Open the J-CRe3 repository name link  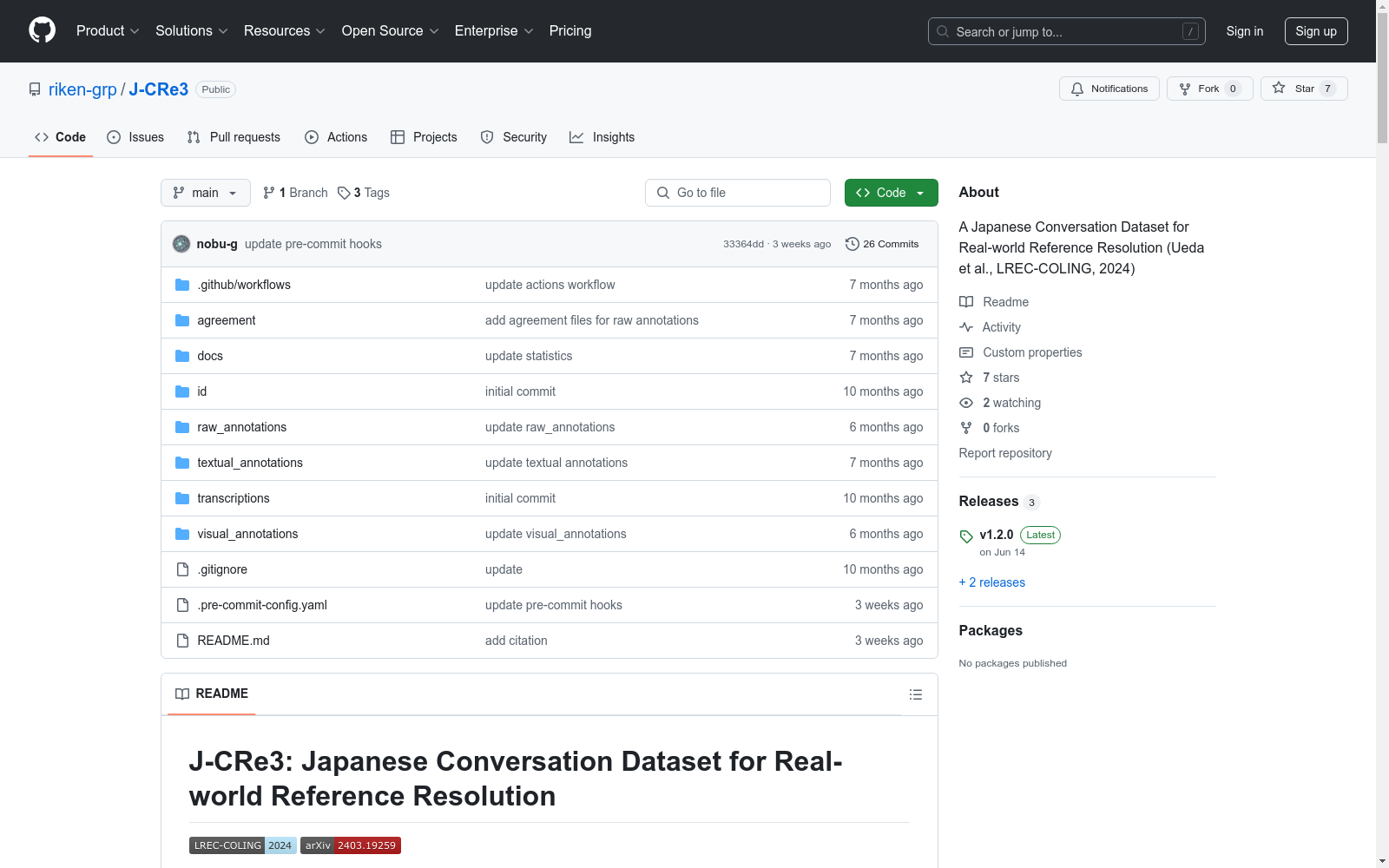coord(159,89)
